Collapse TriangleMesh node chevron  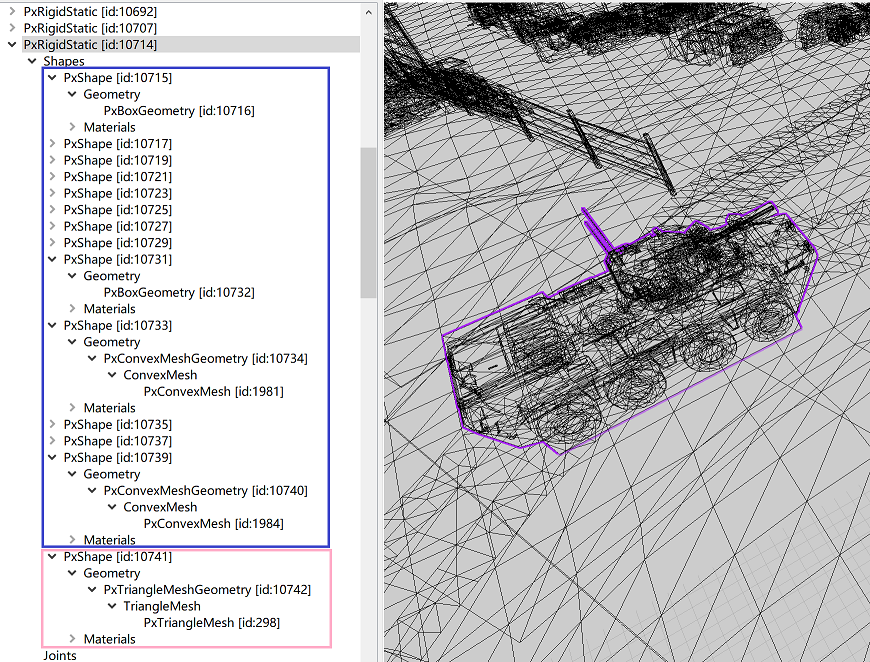point(112,606)
